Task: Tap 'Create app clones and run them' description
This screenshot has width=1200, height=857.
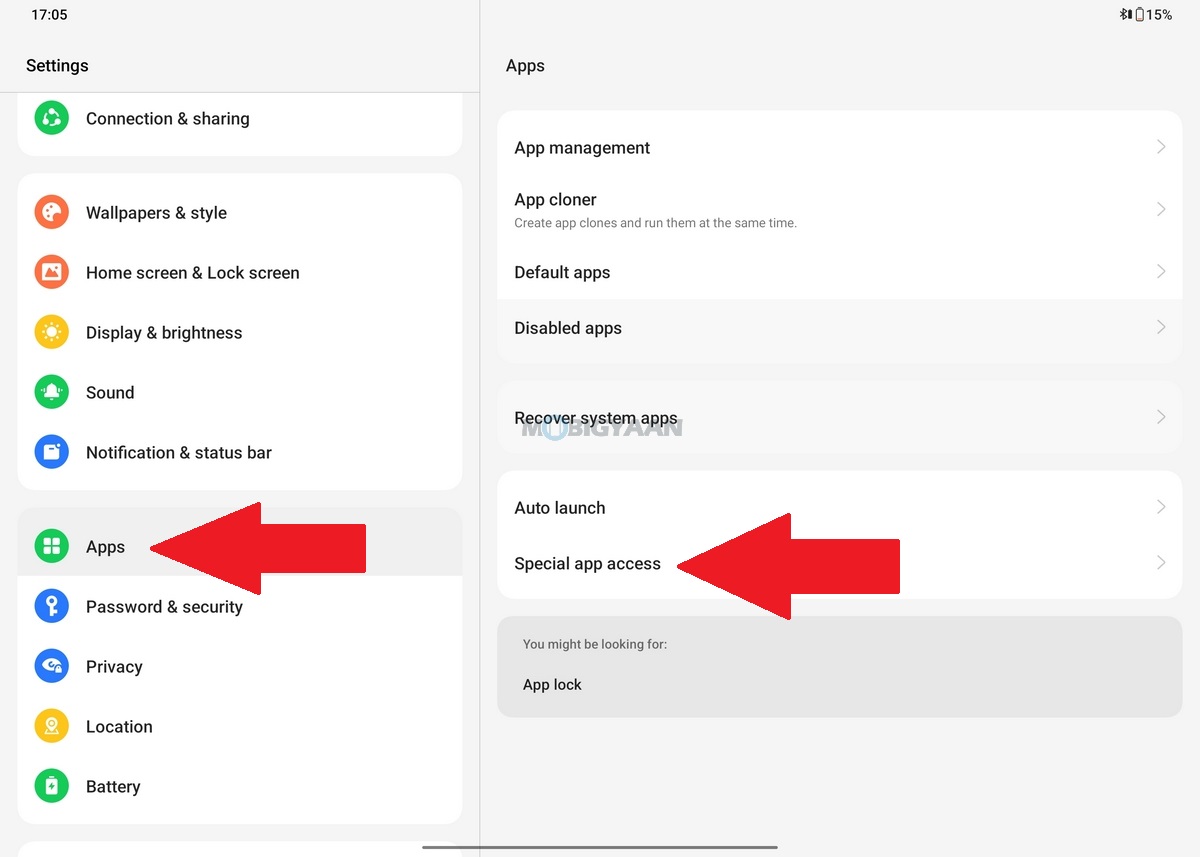Action: point(655,223)
